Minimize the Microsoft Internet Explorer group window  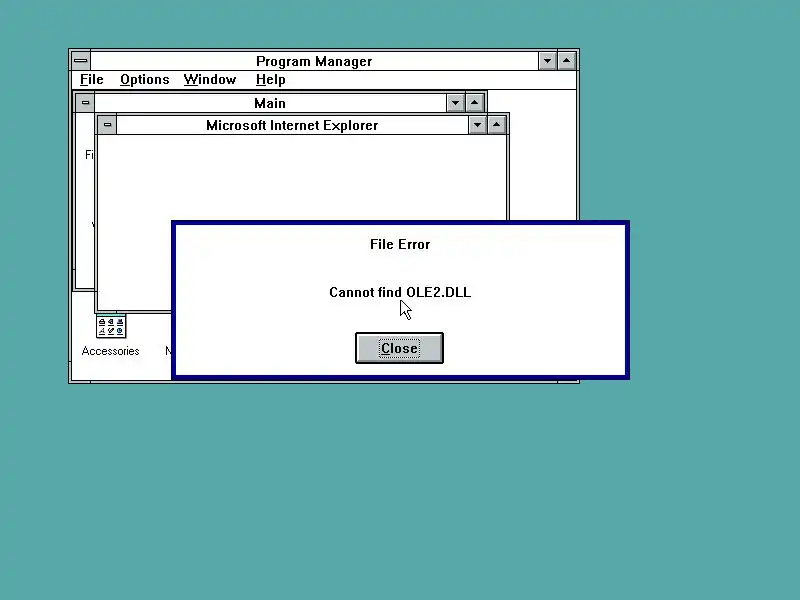(x=477, y=124)
